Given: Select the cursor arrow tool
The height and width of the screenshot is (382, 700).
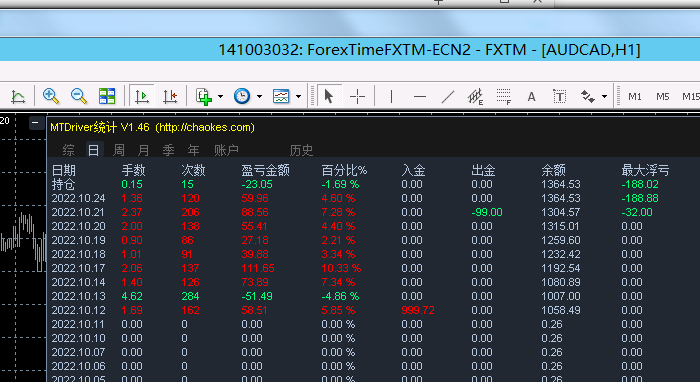Looking at the screenshot, I should 329,96.
